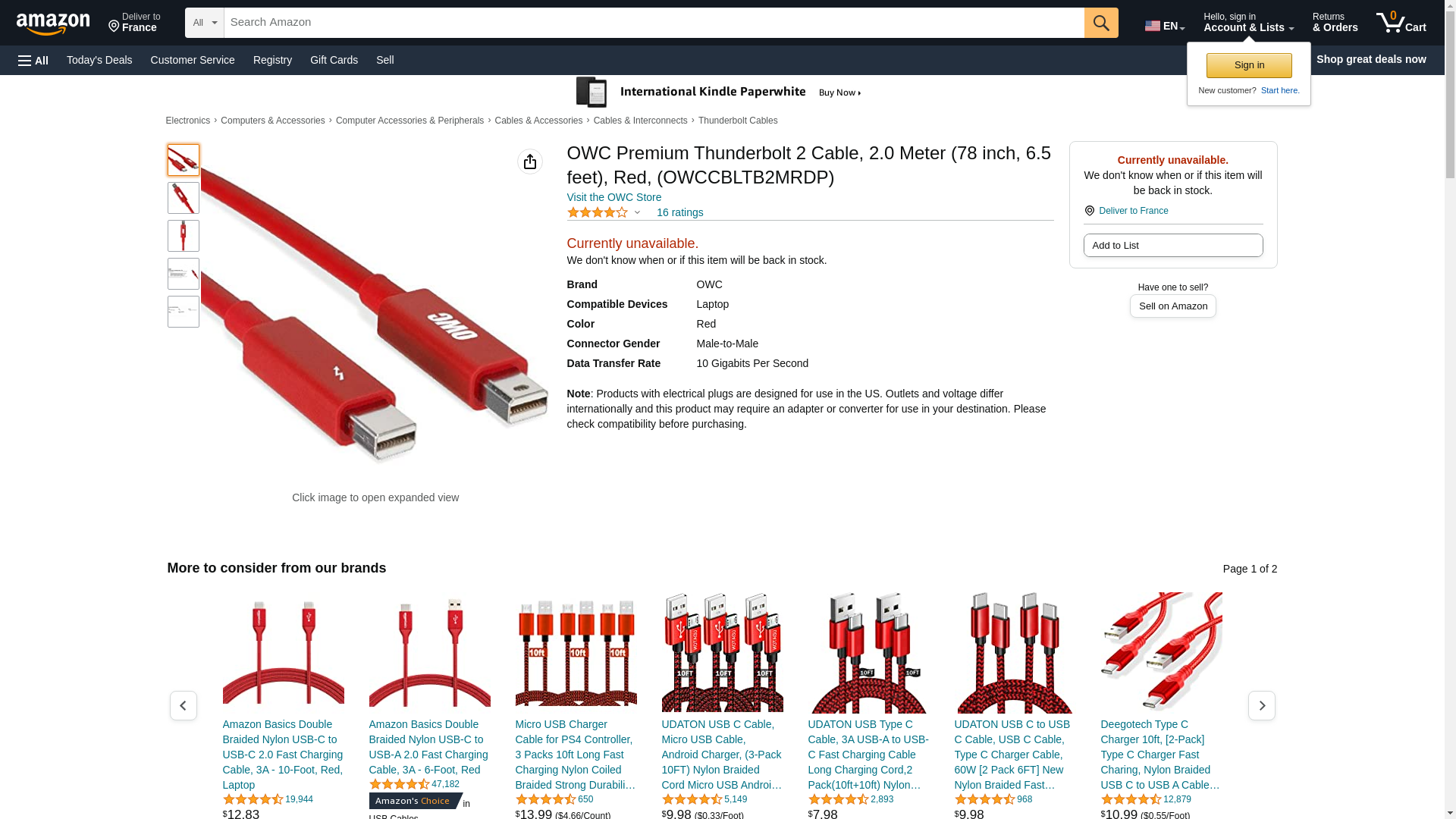Open the shopping cart icon
This screenshot has width=1456, height=819.
1401,23
